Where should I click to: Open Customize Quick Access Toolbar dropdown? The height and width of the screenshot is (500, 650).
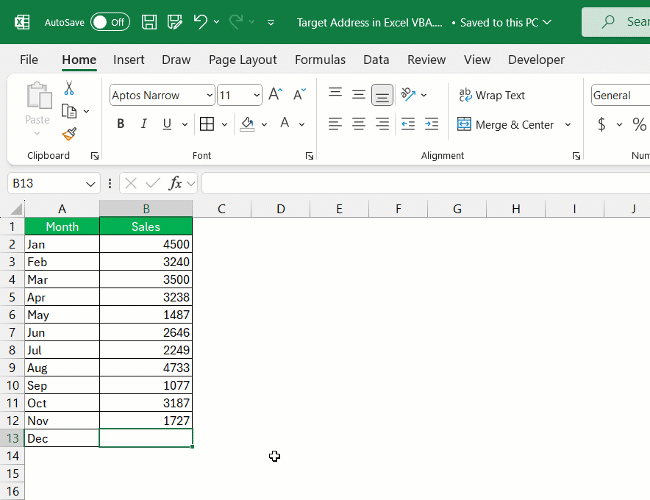pyautogui.click(x=271, y=22)
